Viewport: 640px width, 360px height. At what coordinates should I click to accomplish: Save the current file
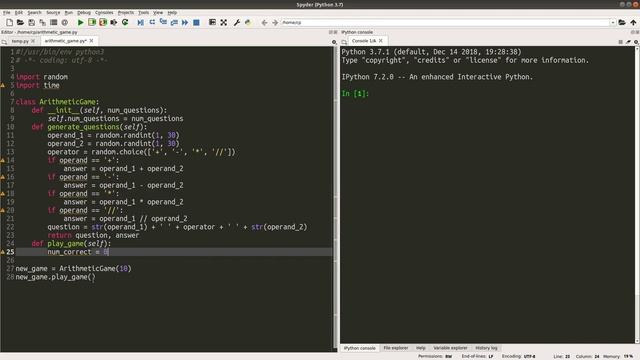[31, 22]
